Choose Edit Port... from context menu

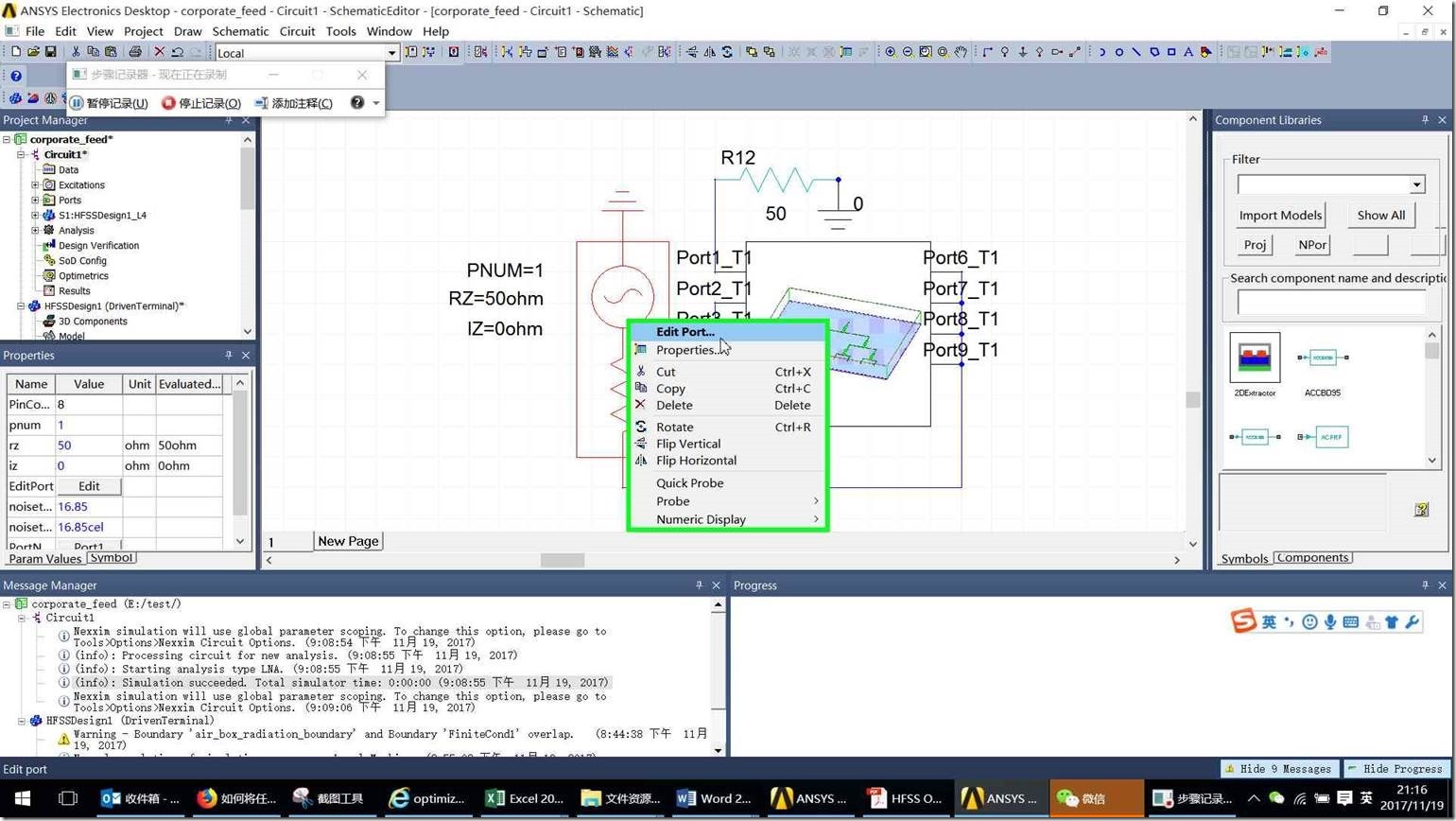728,332
